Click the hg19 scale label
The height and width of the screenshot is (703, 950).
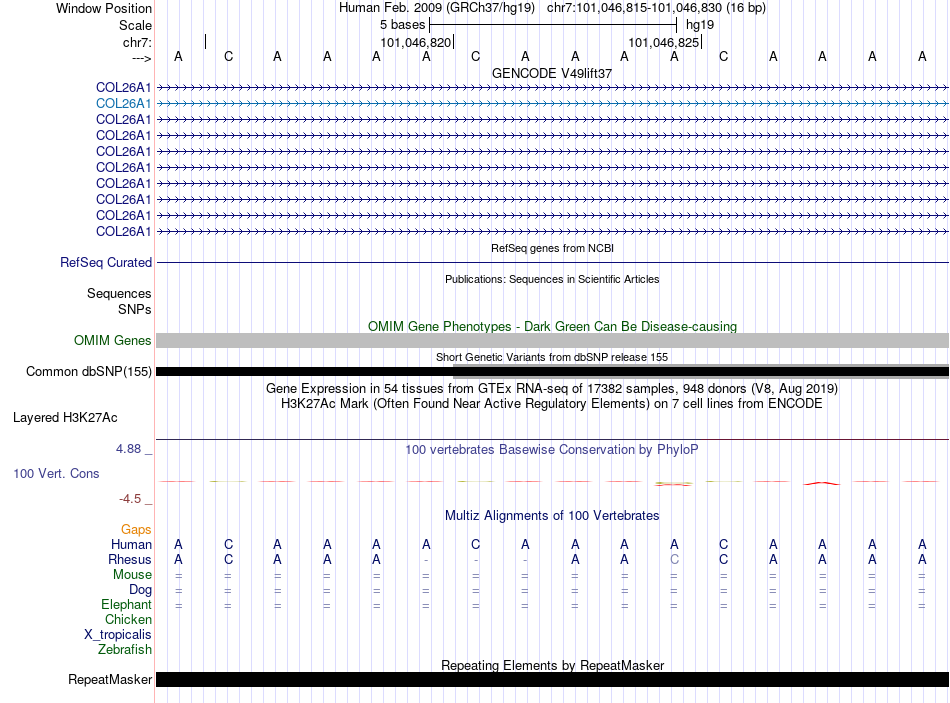700,25
